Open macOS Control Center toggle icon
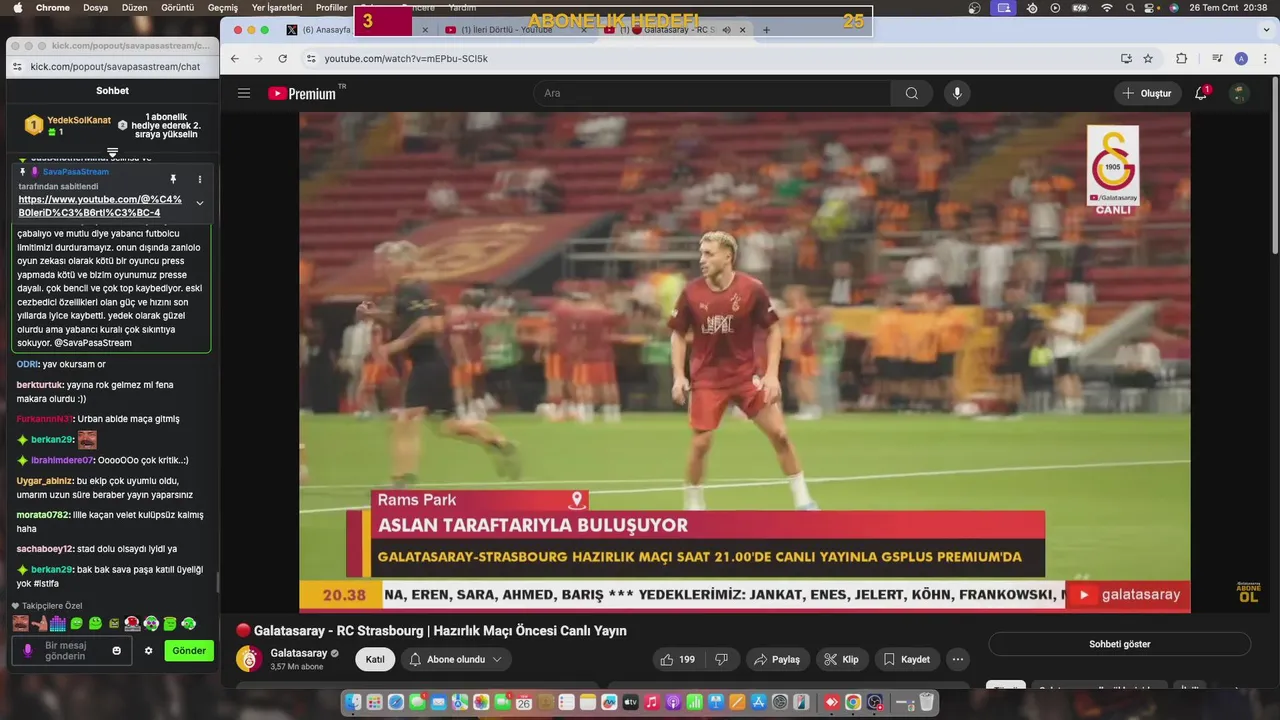 click(1149, 7)
